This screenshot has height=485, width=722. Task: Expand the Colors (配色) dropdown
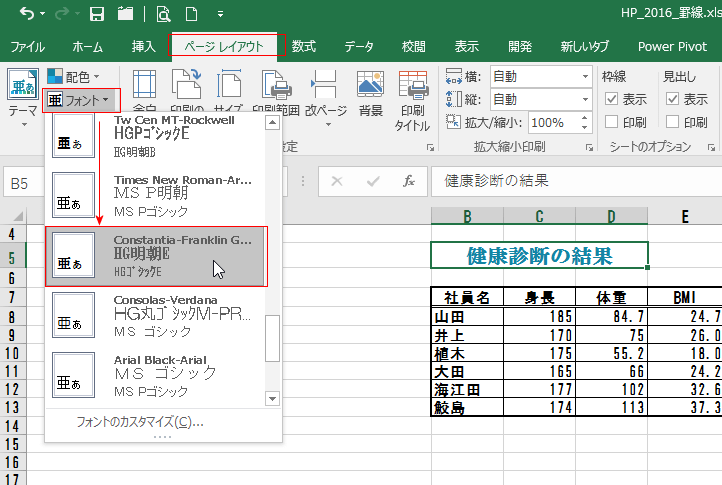(x=73, y=77)
